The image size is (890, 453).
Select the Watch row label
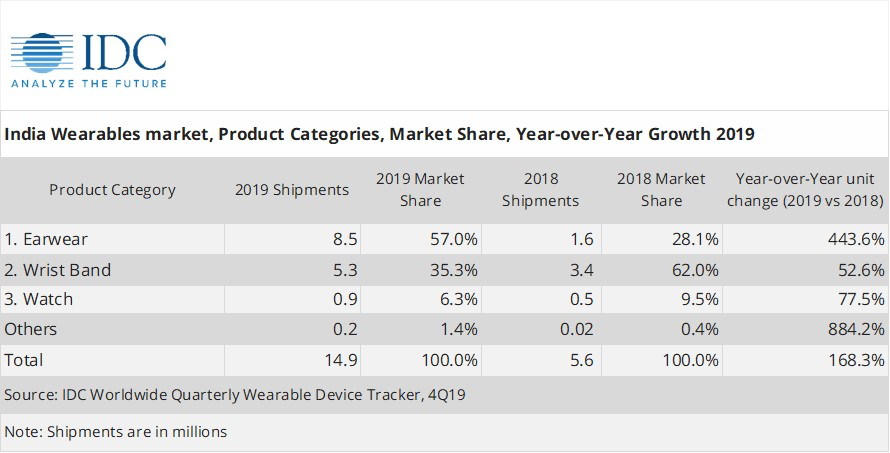(39, 299)
